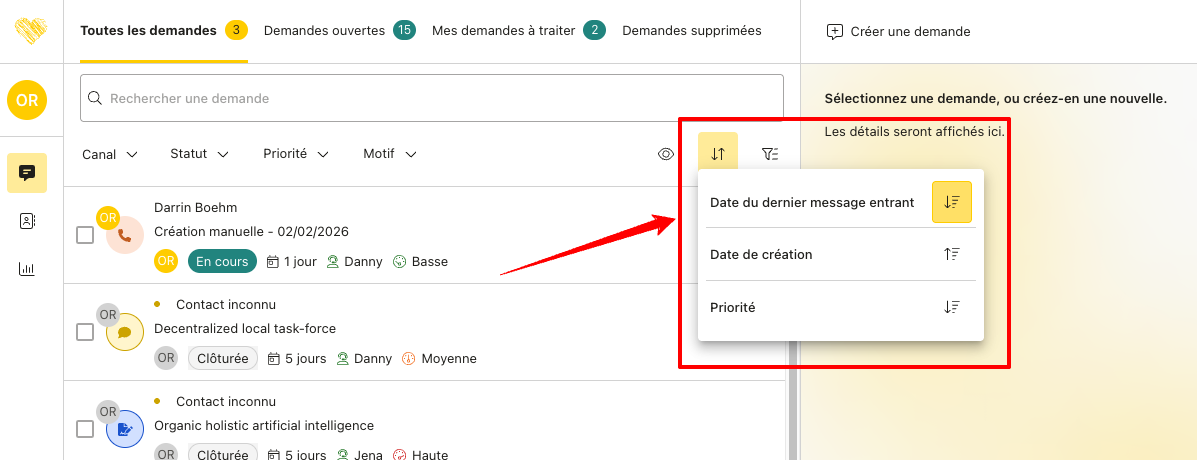Open the messages icon in sidebar
1197x460 pixels.
pos(27,173)
